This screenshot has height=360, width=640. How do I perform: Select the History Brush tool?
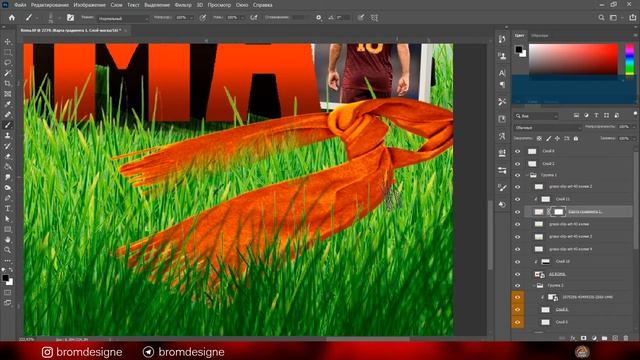8,146
